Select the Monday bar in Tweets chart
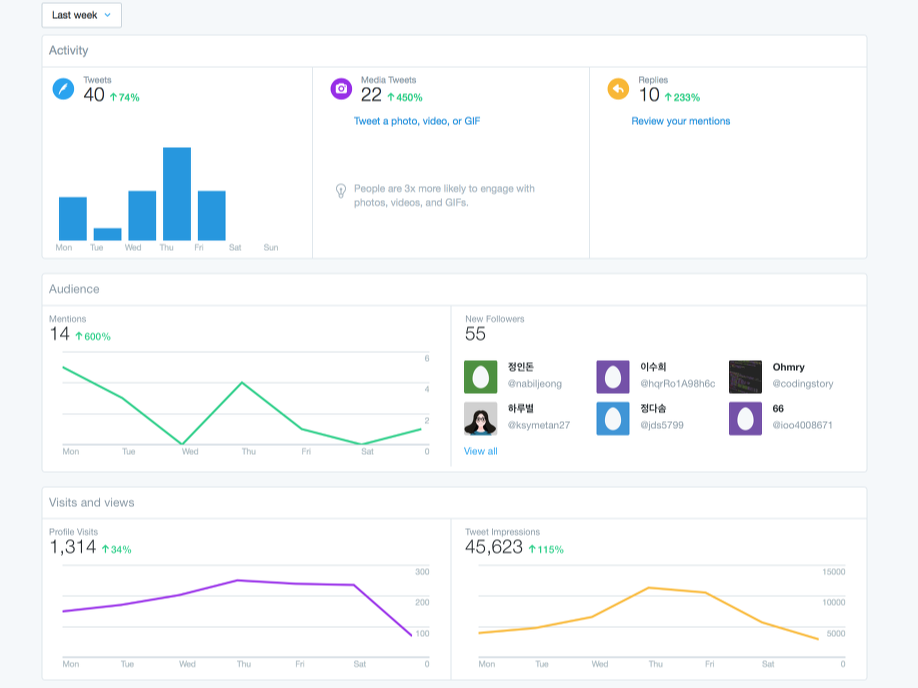918x688 pixels. [73, 218]
